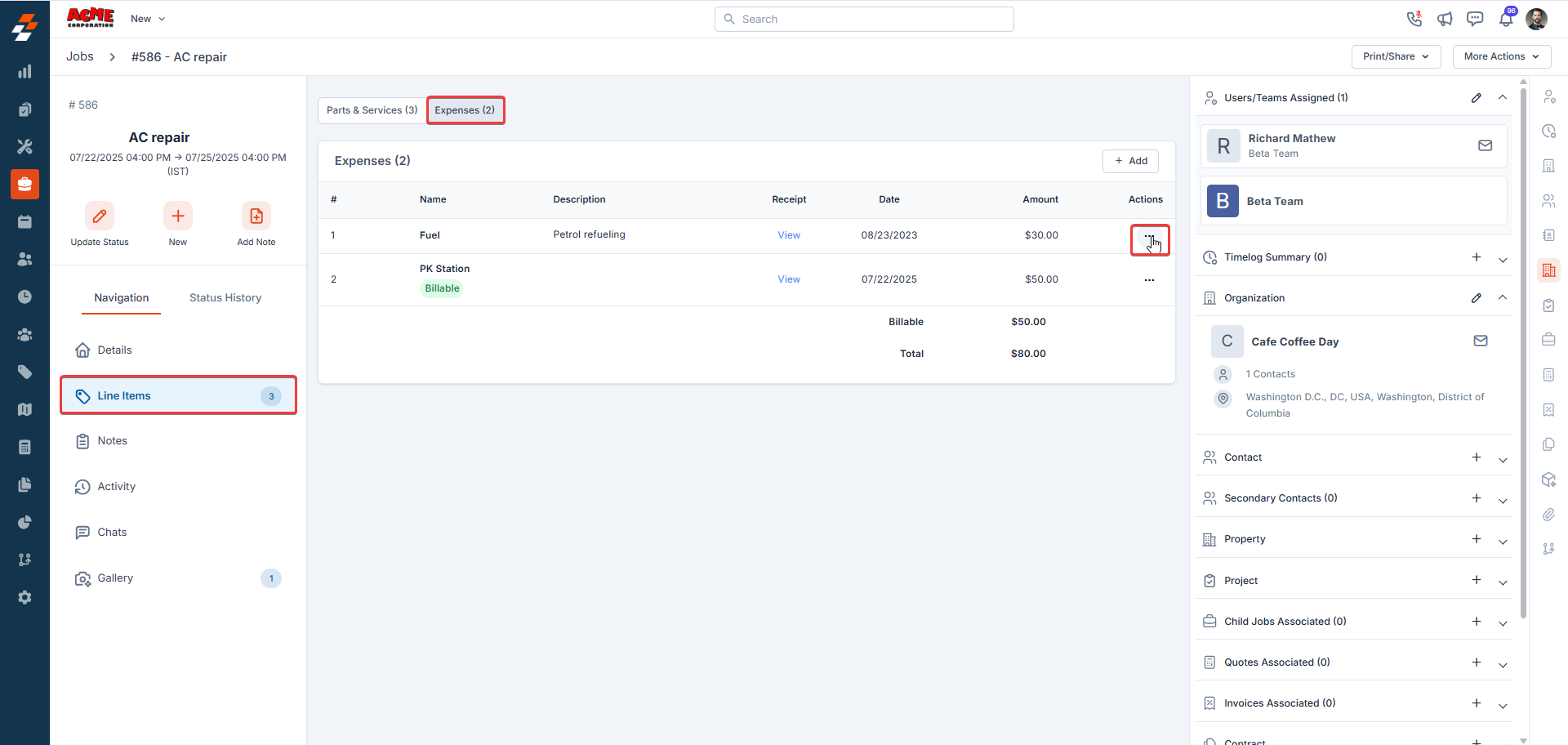Expand the Timelog Summary section
This screenshot has width=1568, height=745.
coord(1503,260)
